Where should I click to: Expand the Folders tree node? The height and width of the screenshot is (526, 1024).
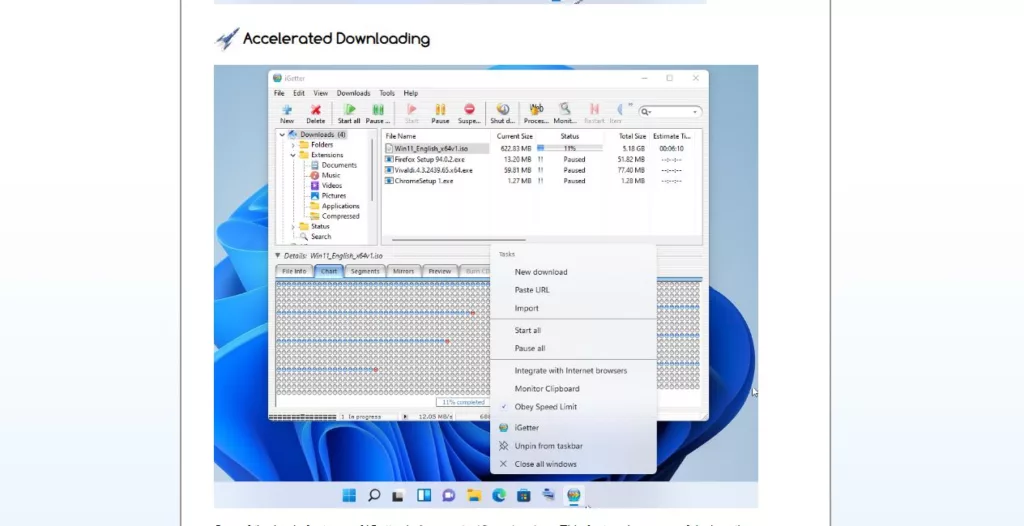[293, 145]
